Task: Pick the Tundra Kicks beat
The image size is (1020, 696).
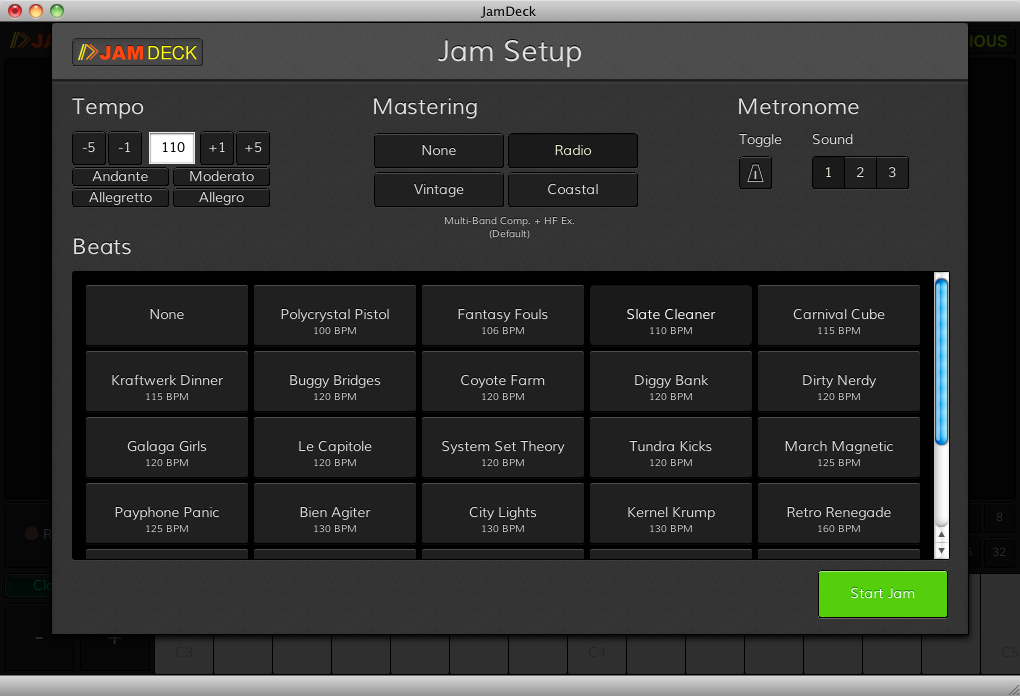Action: pyautogui.click(x=671, y=447)
